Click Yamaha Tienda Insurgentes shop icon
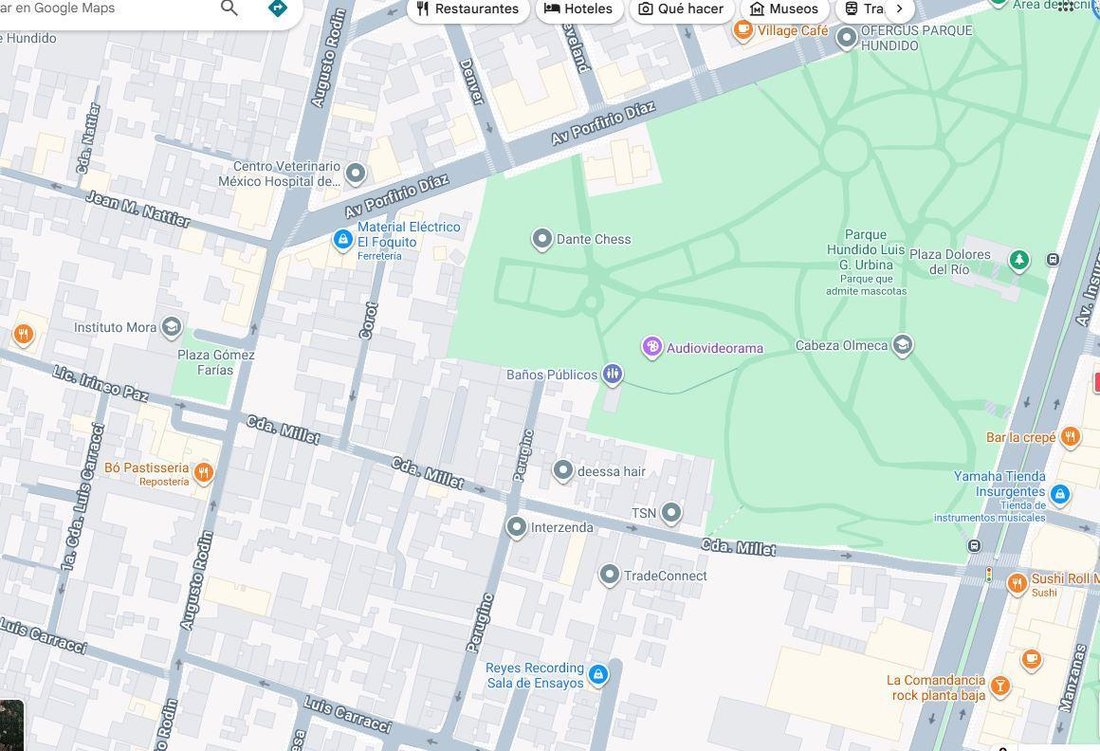Viewport: 1100px width, 751px height. (1060, 494)
